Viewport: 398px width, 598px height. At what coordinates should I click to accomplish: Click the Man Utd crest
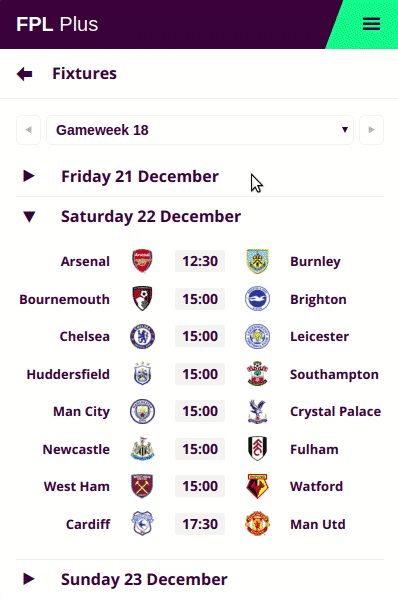[257, 524]
